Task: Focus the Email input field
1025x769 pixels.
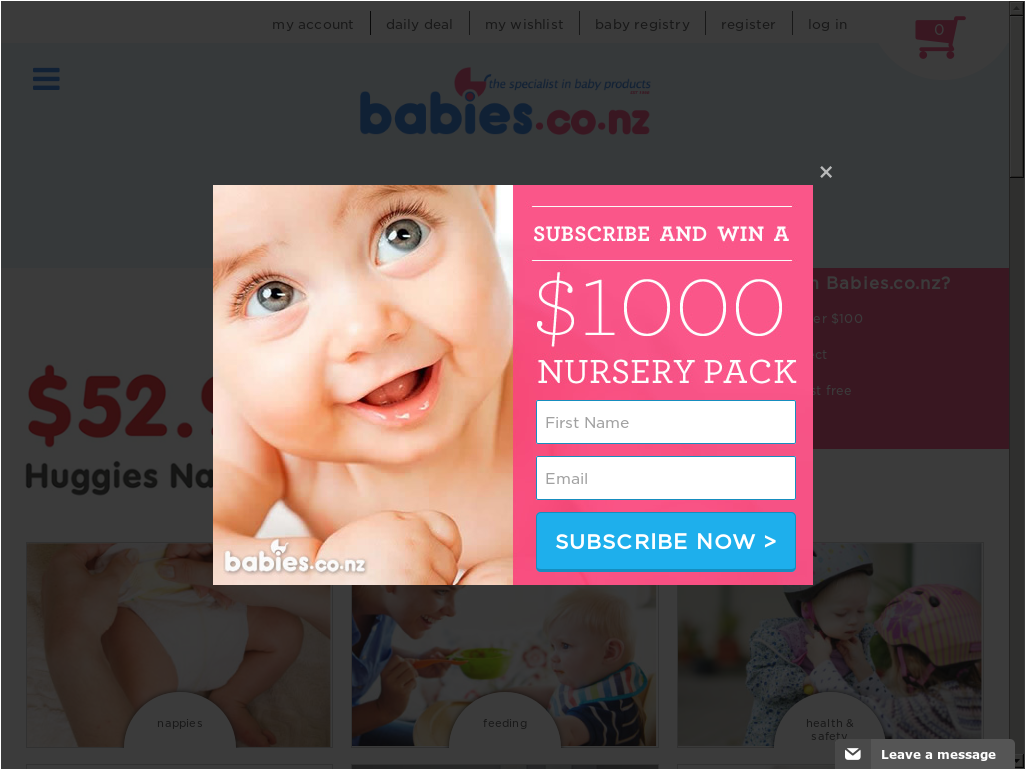Action: pos(665,478)
